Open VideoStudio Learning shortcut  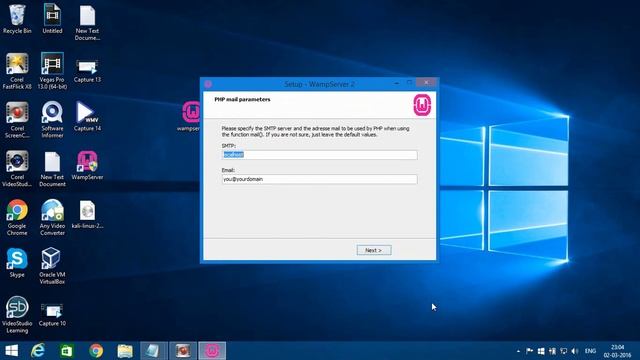[17, 314]
